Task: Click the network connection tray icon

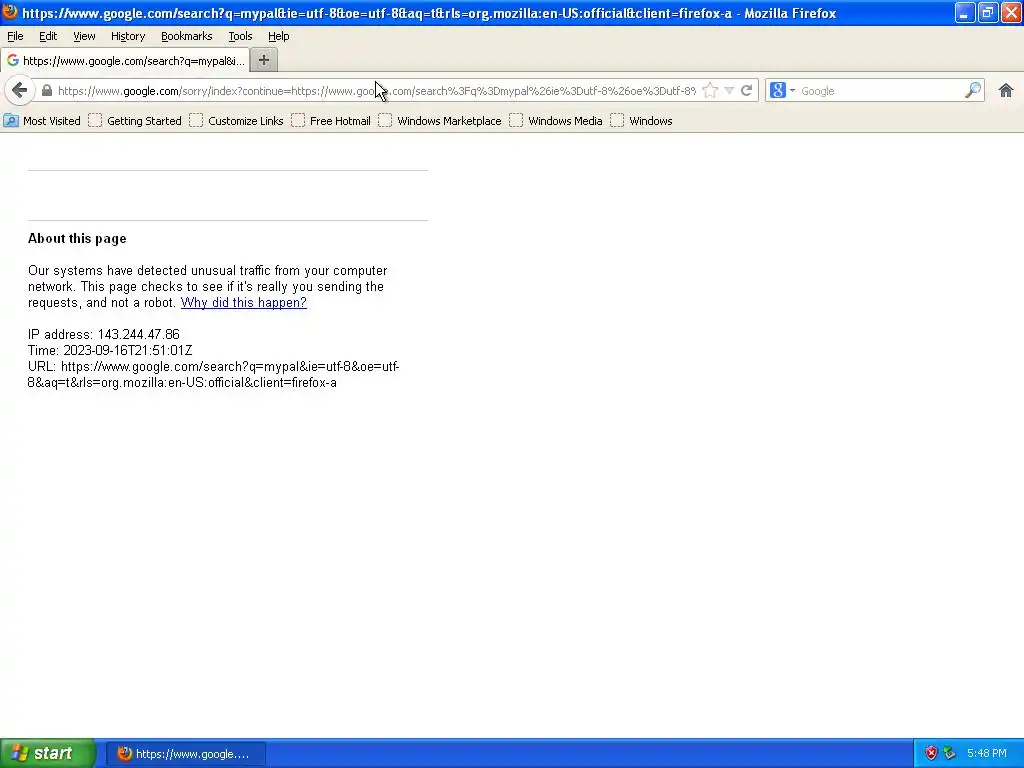Action: (950, 753)
